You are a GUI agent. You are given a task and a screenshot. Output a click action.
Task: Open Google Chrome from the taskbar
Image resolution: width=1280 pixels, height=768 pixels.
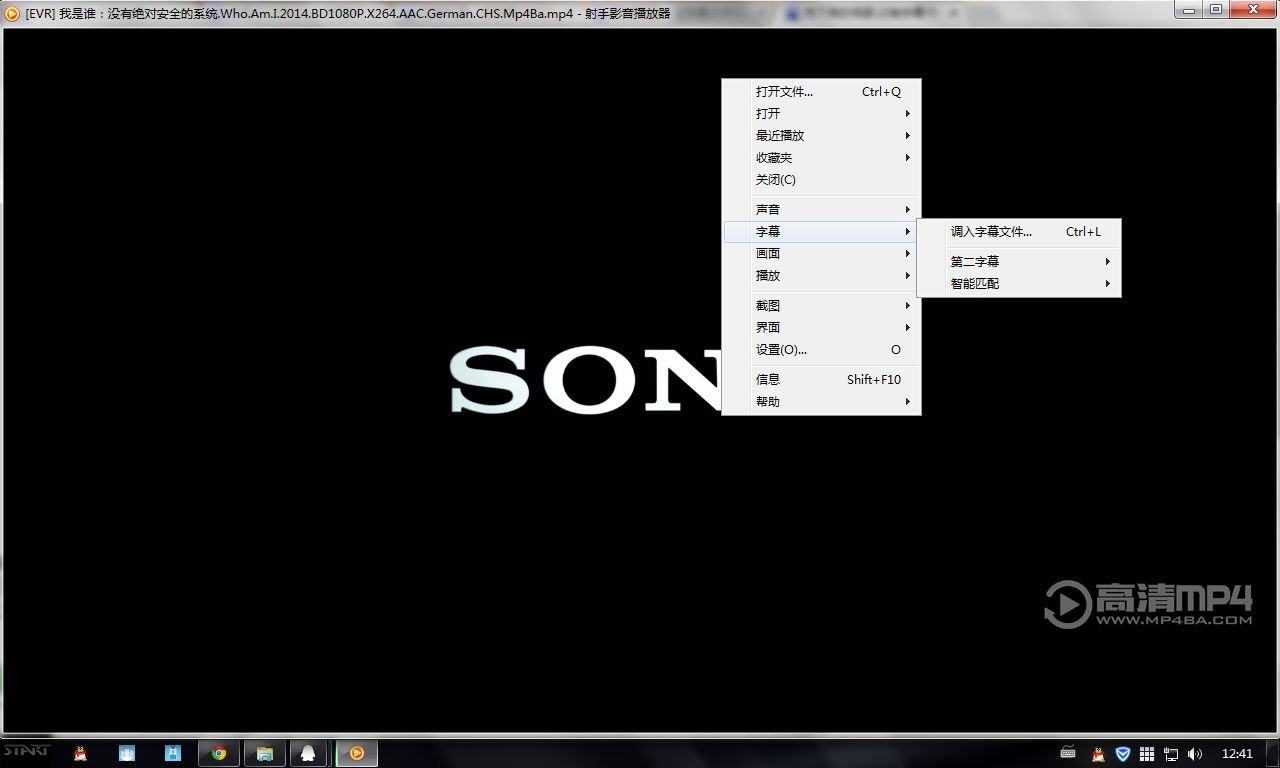(218, 753)
